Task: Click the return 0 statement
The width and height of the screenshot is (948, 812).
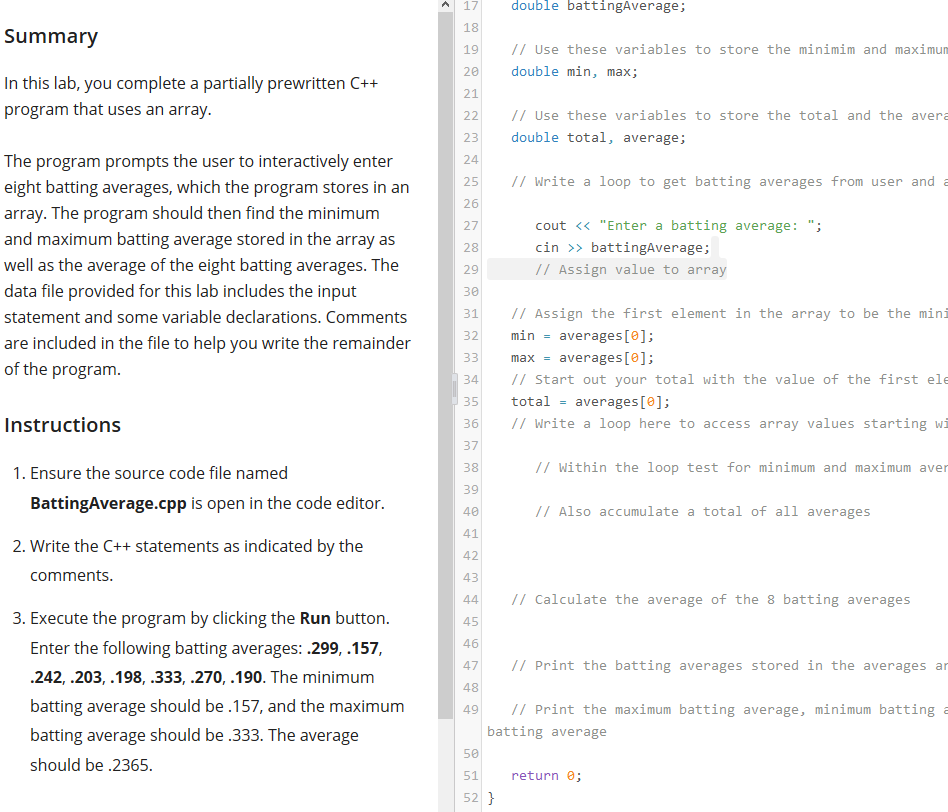Action: pyautogui.click(x=547, y=775)
